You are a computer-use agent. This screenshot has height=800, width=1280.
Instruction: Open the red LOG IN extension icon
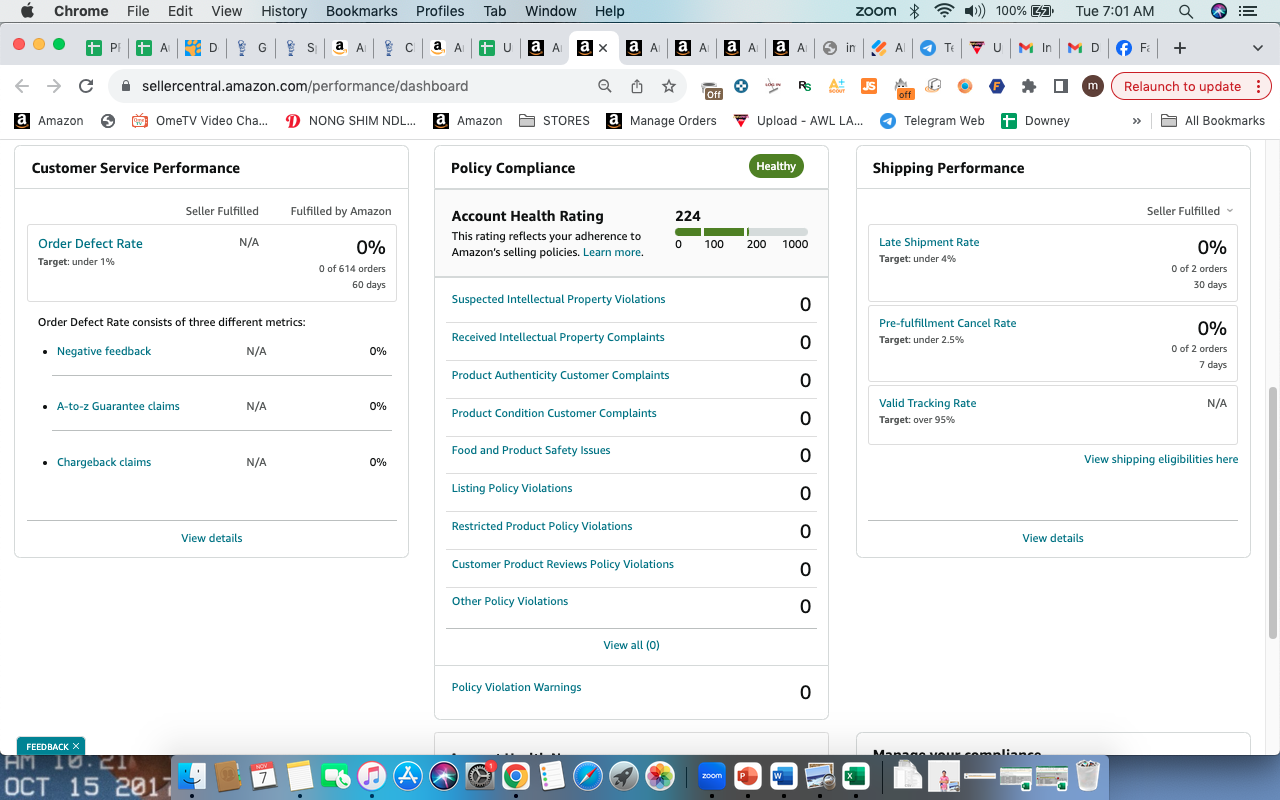[x=773, y=86]
